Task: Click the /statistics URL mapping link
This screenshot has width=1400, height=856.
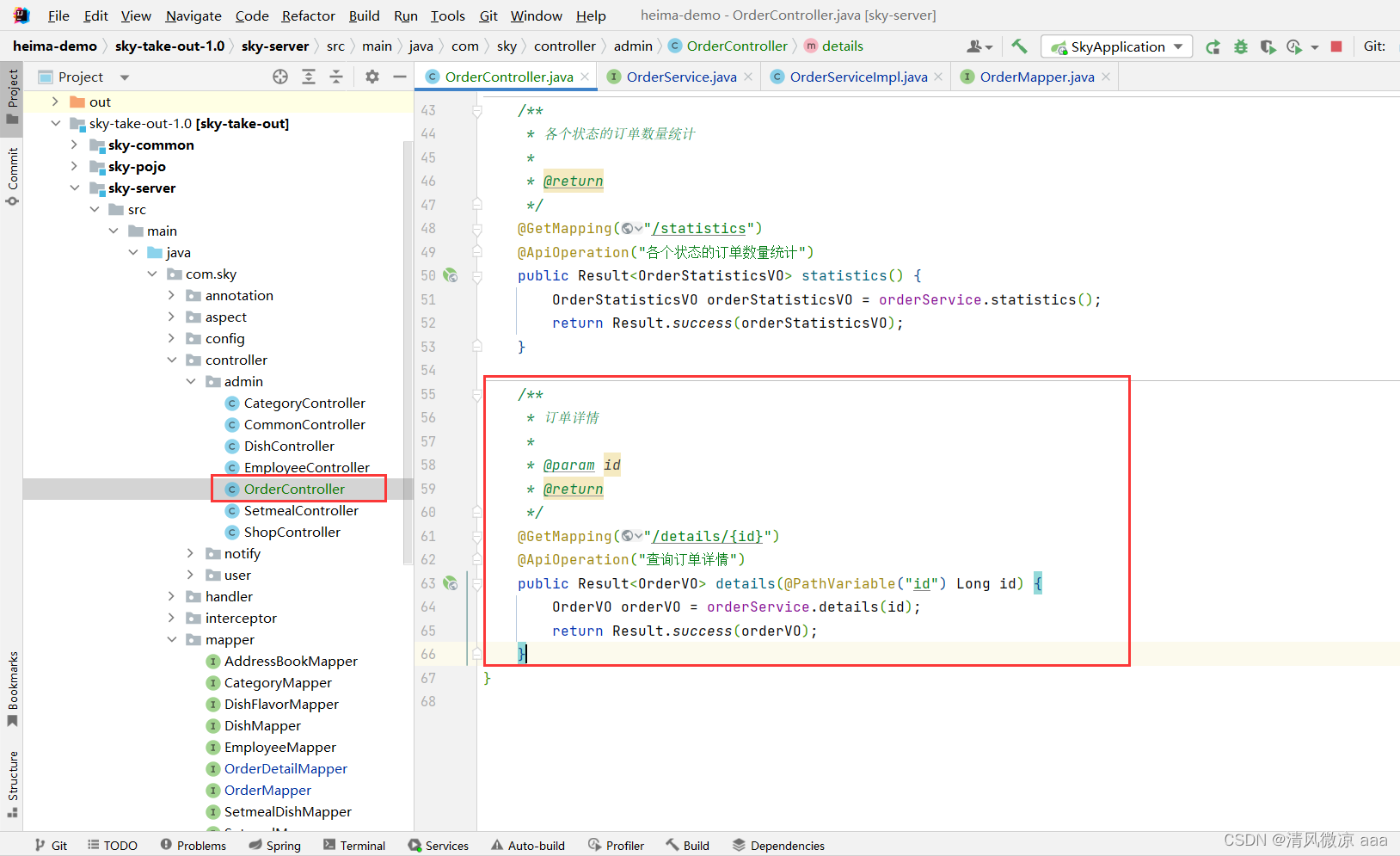Action: click(699, 228)
